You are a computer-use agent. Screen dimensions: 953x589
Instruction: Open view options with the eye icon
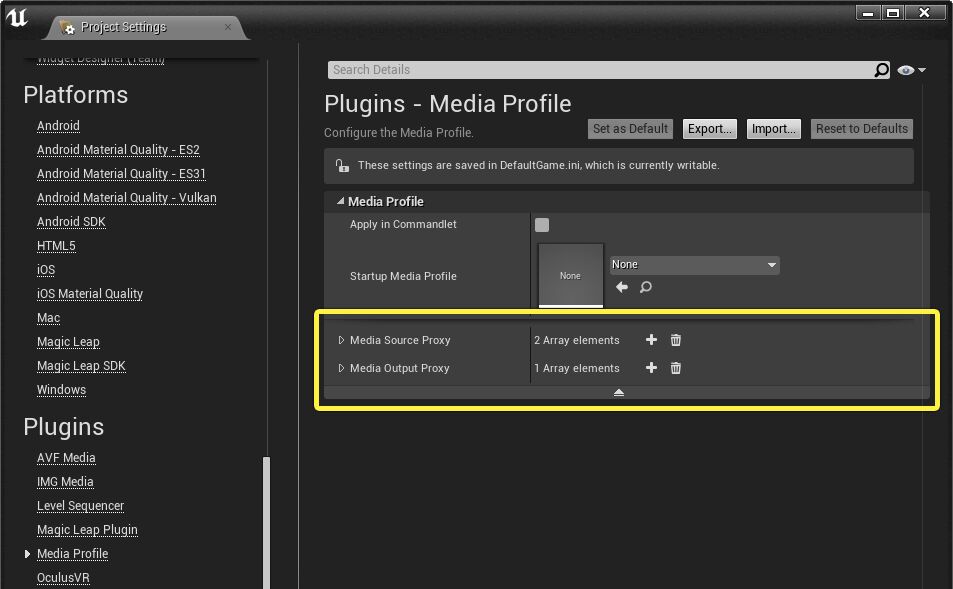908,70
